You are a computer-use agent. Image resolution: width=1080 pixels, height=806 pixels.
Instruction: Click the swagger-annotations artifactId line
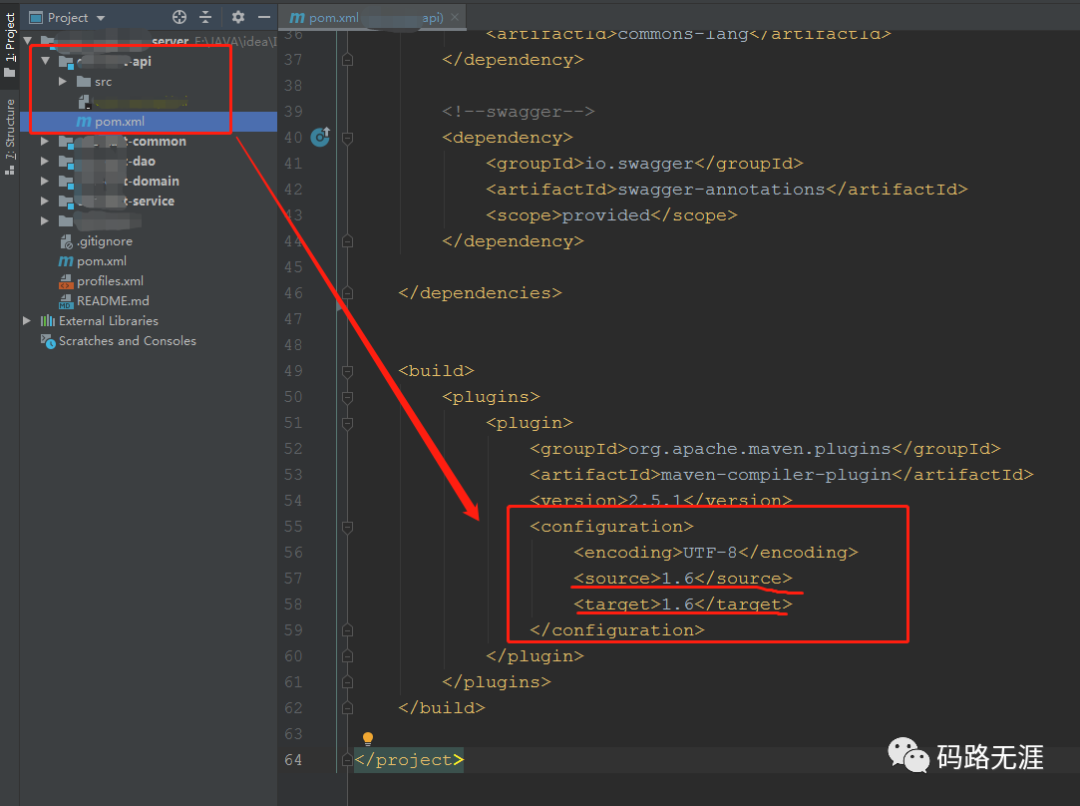tap(727, 189)
